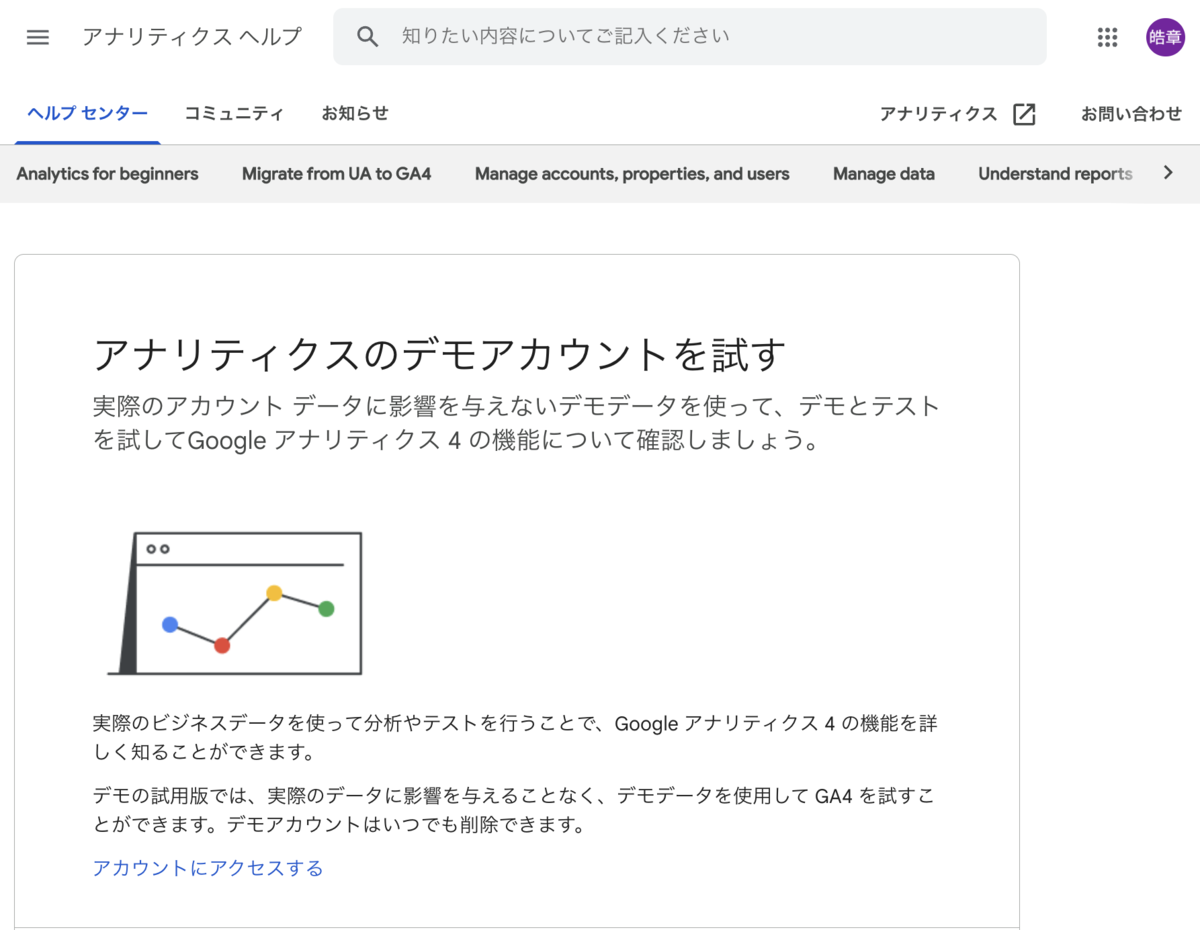This screenshot has height=930, width=1200.
Task: Open アナリティクス product link
Action: coord(939,114)
